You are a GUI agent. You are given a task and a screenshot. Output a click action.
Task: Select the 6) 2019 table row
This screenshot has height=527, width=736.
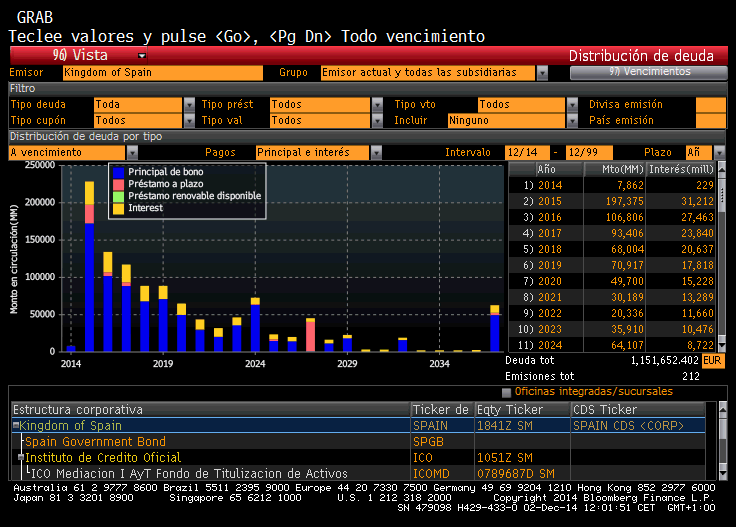click(x=612, y=265)
